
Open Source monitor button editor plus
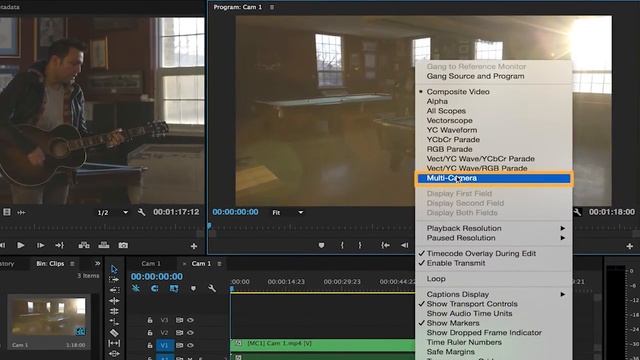194,246
